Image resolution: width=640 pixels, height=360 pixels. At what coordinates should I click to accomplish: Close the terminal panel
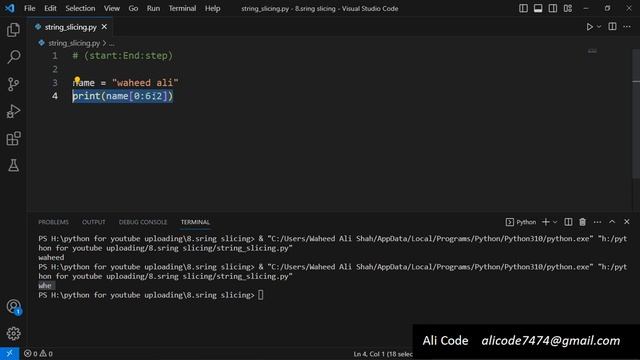(x=627, y=222)
